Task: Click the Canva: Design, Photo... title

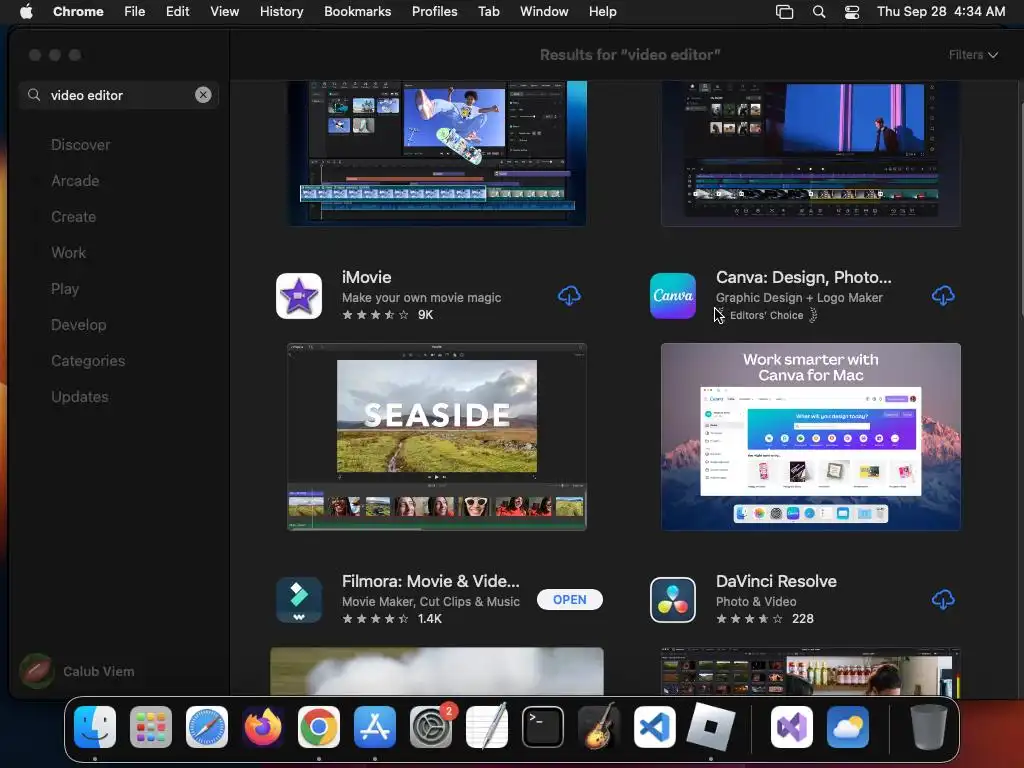Action: click(803, 277)
